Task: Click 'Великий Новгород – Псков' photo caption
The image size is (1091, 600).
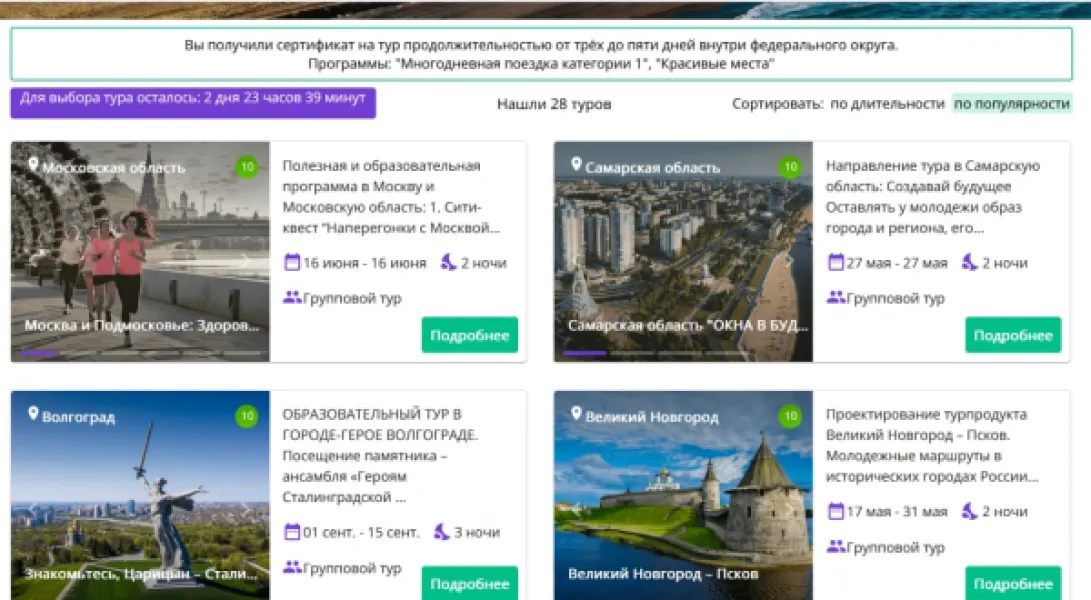Action: [663, 574]
